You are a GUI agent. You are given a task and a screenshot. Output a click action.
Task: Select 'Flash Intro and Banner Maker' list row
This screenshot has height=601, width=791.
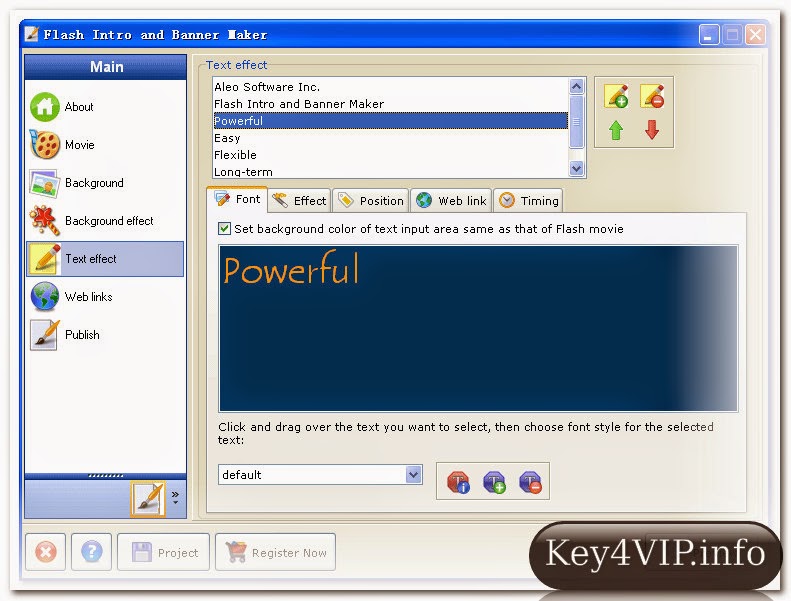point(390,104)
